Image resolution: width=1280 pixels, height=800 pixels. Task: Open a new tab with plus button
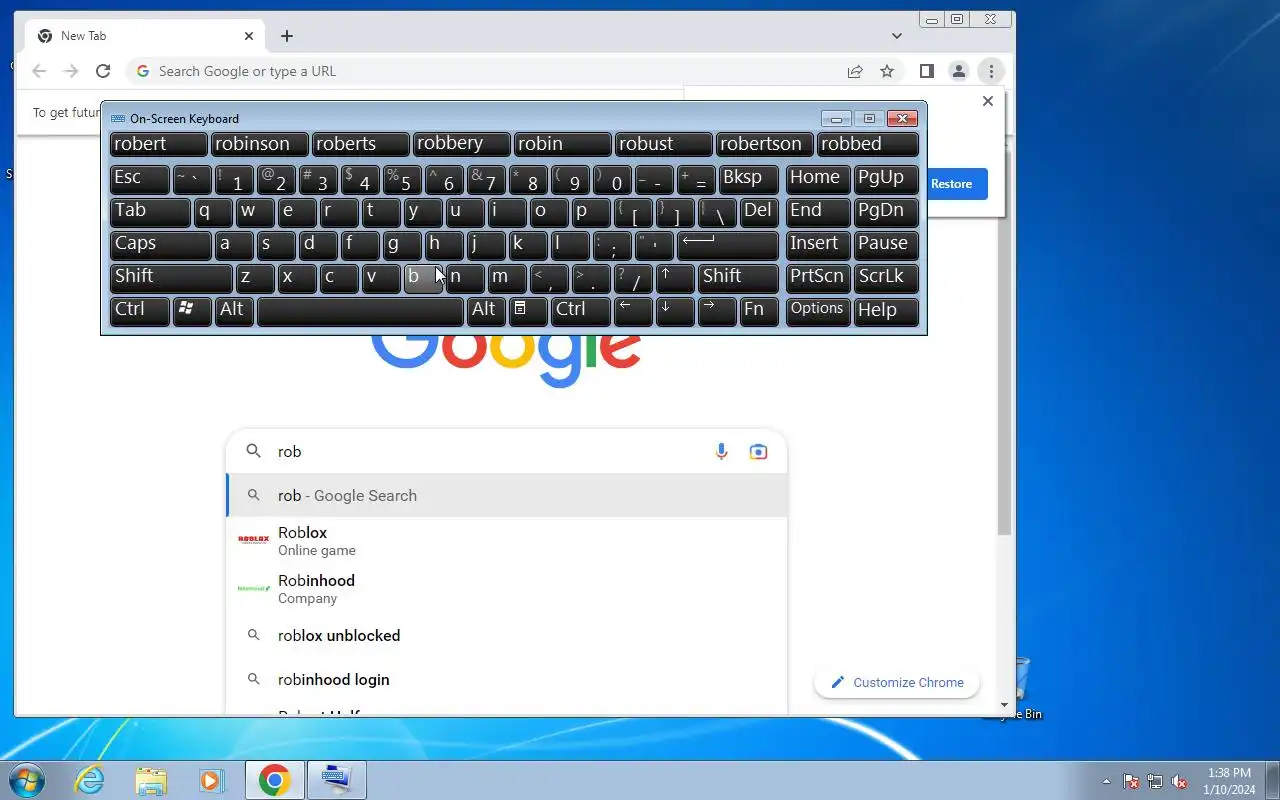coord(287,36)
